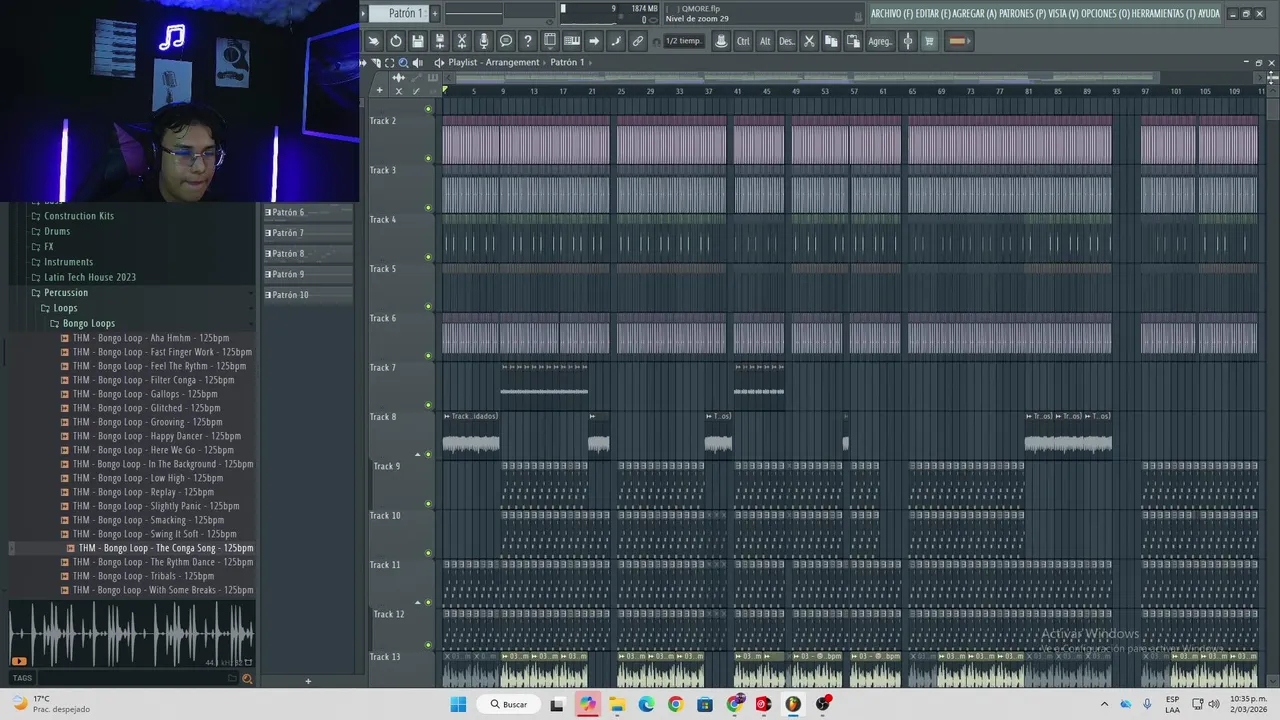The width and height of the screenshot is (1280, 720).
Task: Click the playlist speaker playback tool
Action: (x=418, y=62)
